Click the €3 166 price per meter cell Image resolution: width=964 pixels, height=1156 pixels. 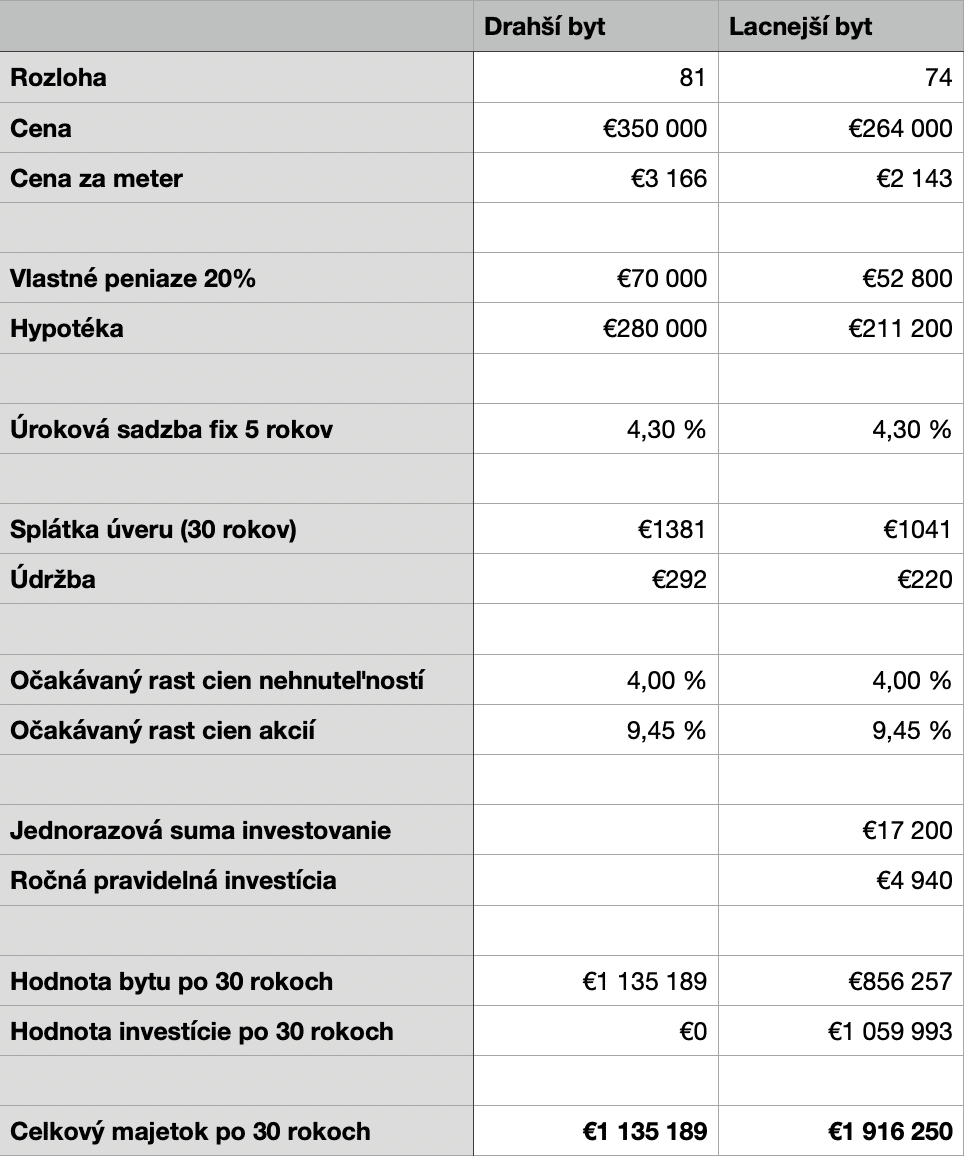(595, 178)
